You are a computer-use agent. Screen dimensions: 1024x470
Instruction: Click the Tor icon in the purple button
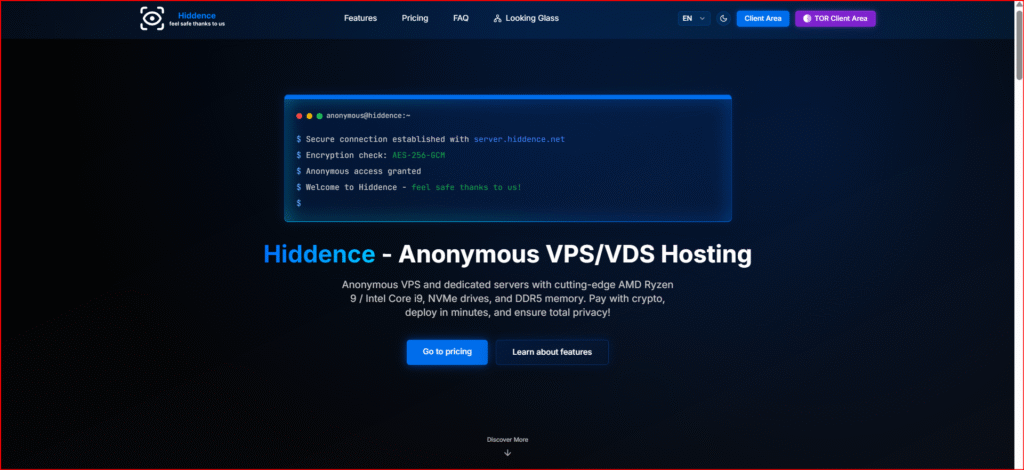tap(808, 18)
